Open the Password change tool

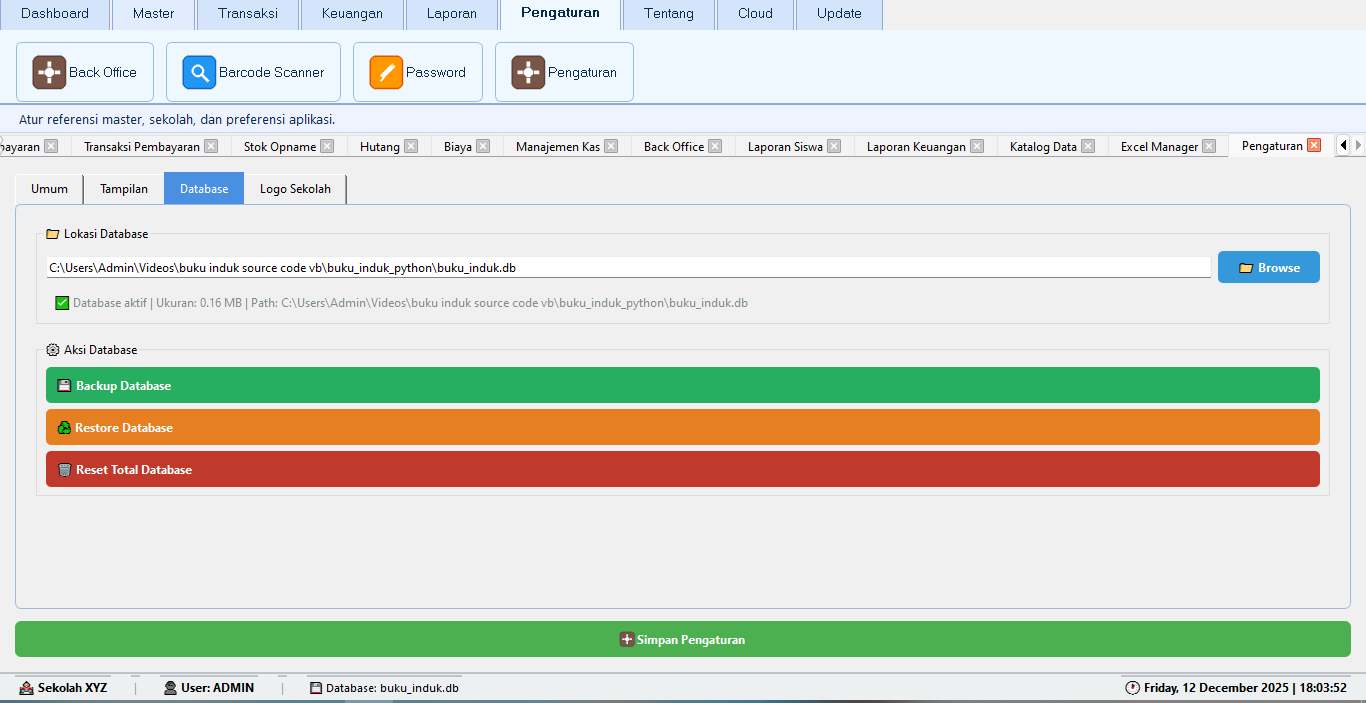pos(418,72)
